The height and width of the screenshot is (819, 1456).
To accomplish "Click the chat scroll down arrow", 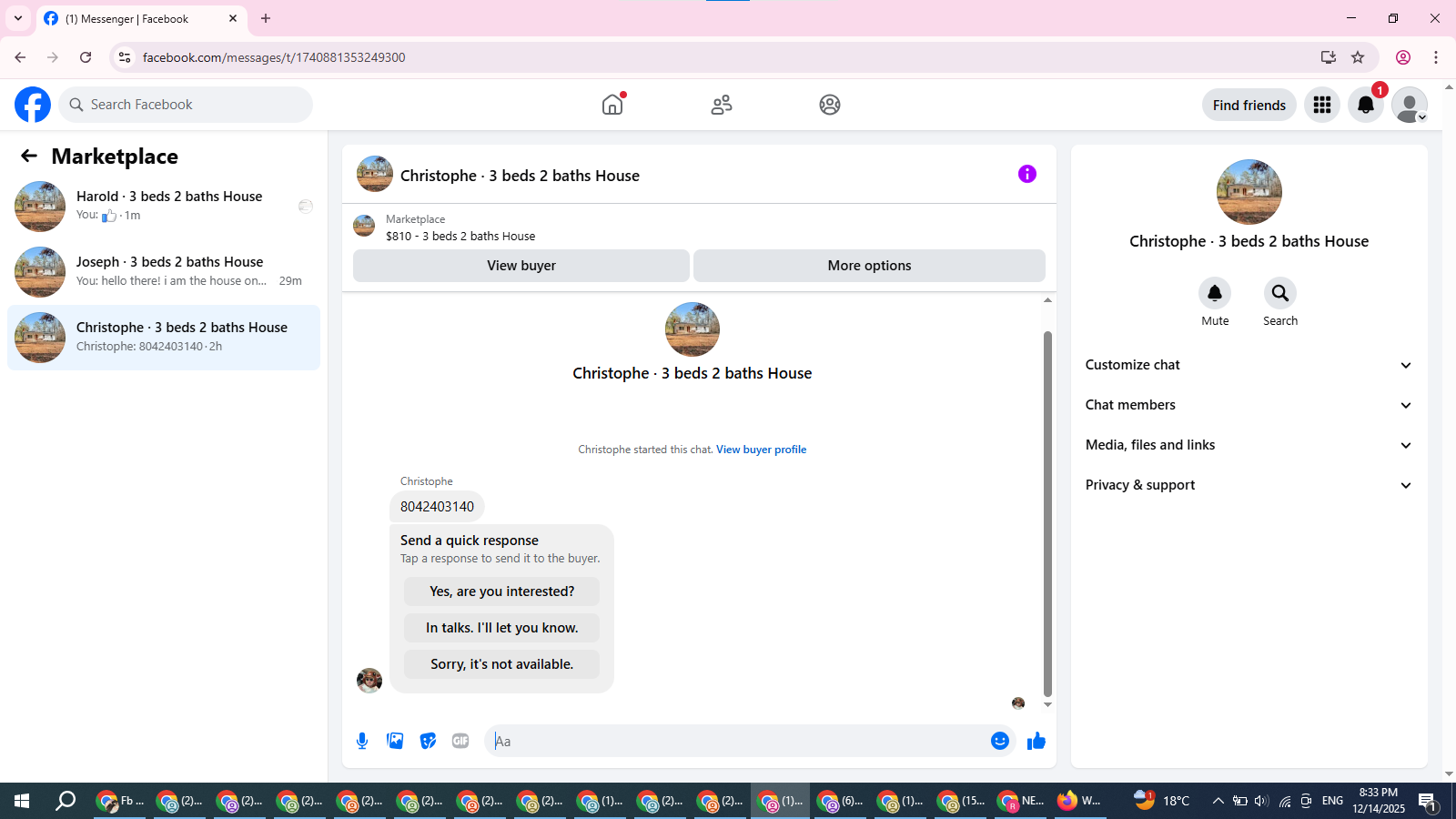I will point(1047,704).
